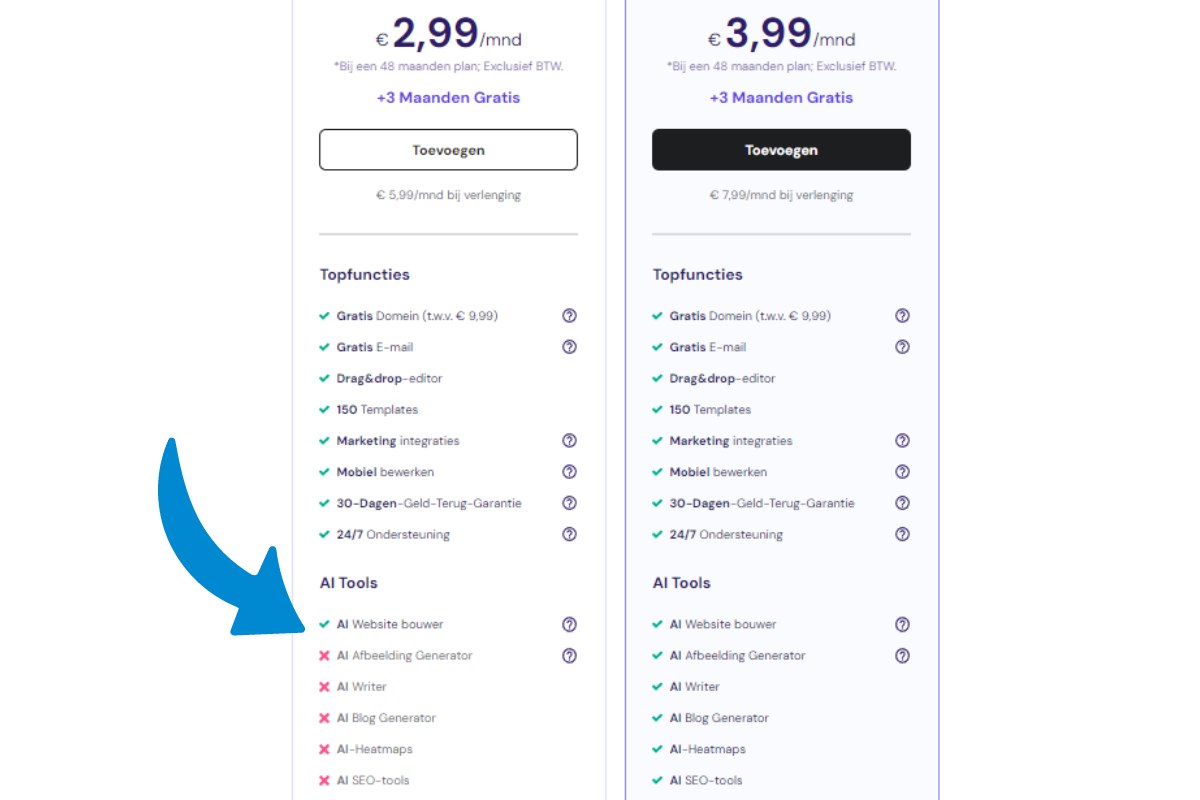Click the black Toevoegen button in the € 3,99 plan
The width and height of the screenshot is (1200, 800).
[x=781, y=149]
